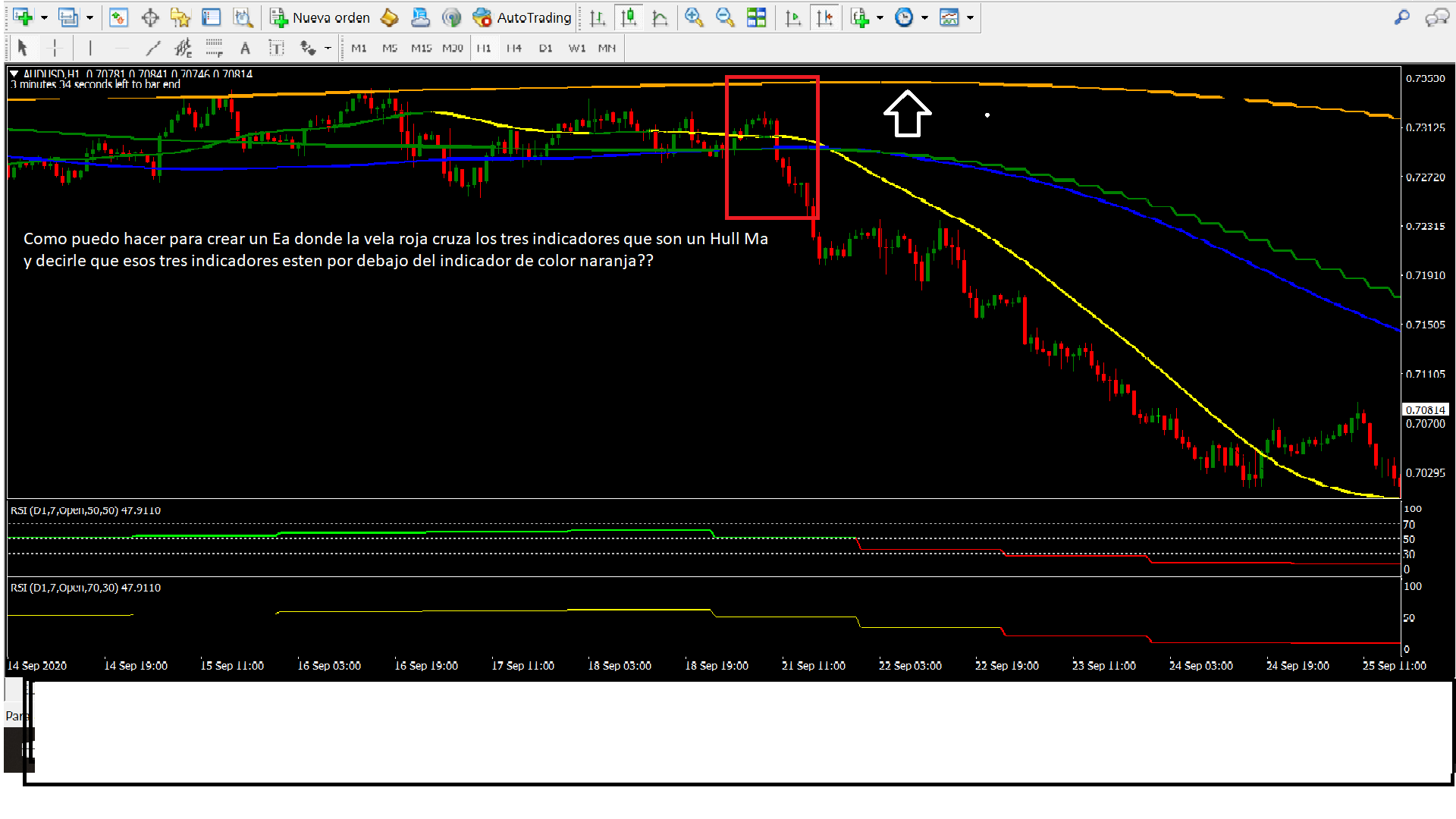Viewport: 1456px width, 819px height.
Task: Expand the profiles dropdown arrow
Action: [x=89, y=17]
